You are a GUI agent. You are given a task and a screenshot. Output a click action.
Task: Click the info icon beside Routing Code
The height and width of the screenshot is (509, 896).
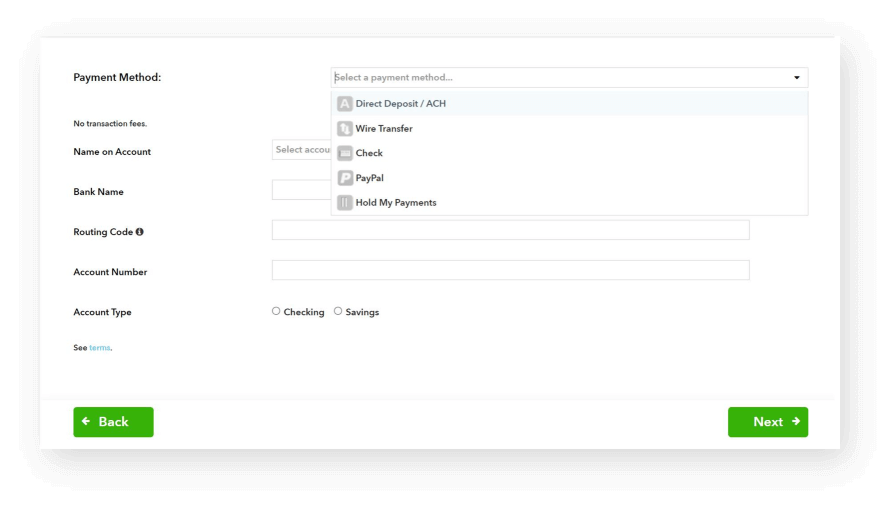tap(139, 232)
